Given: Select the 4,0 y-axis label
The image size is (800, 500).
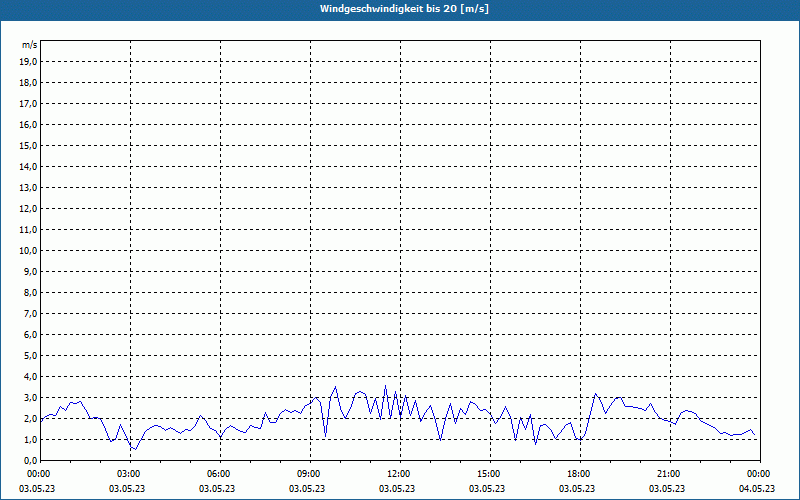Looking at the screenshot, I should [x=31, y=377].
